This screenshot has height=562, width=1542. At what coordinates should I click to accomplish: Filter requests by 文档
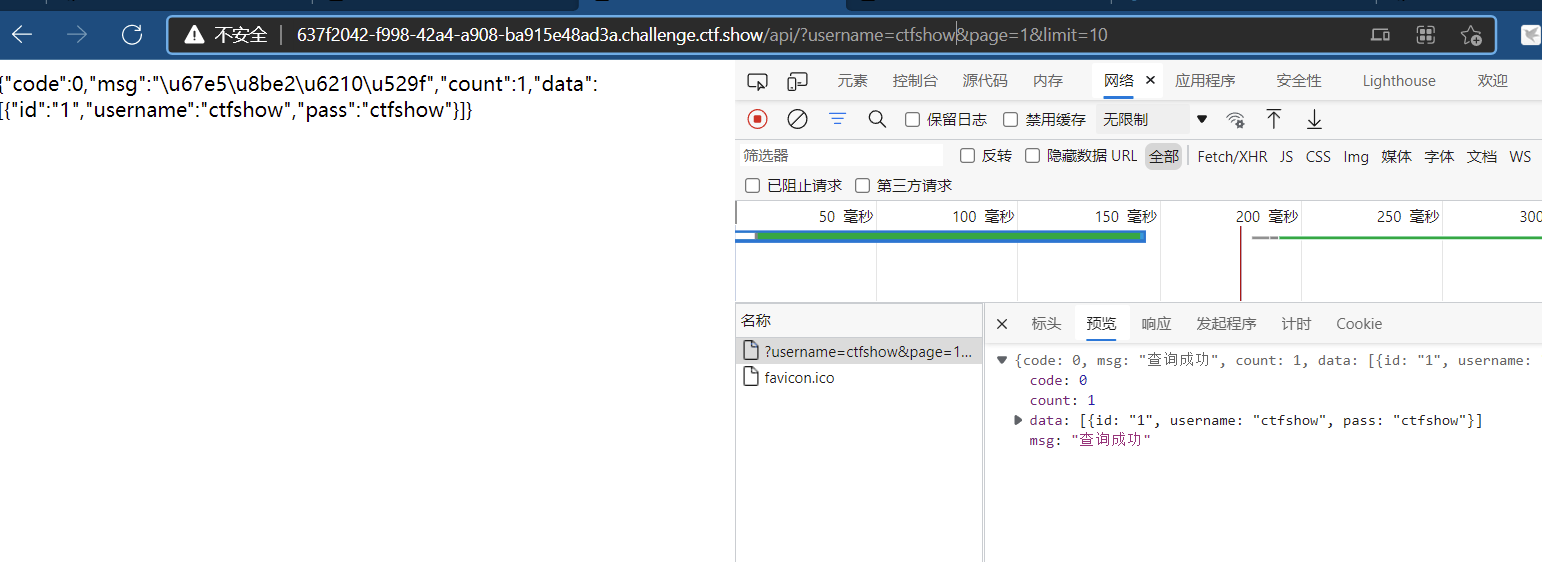click(1481, 156)
